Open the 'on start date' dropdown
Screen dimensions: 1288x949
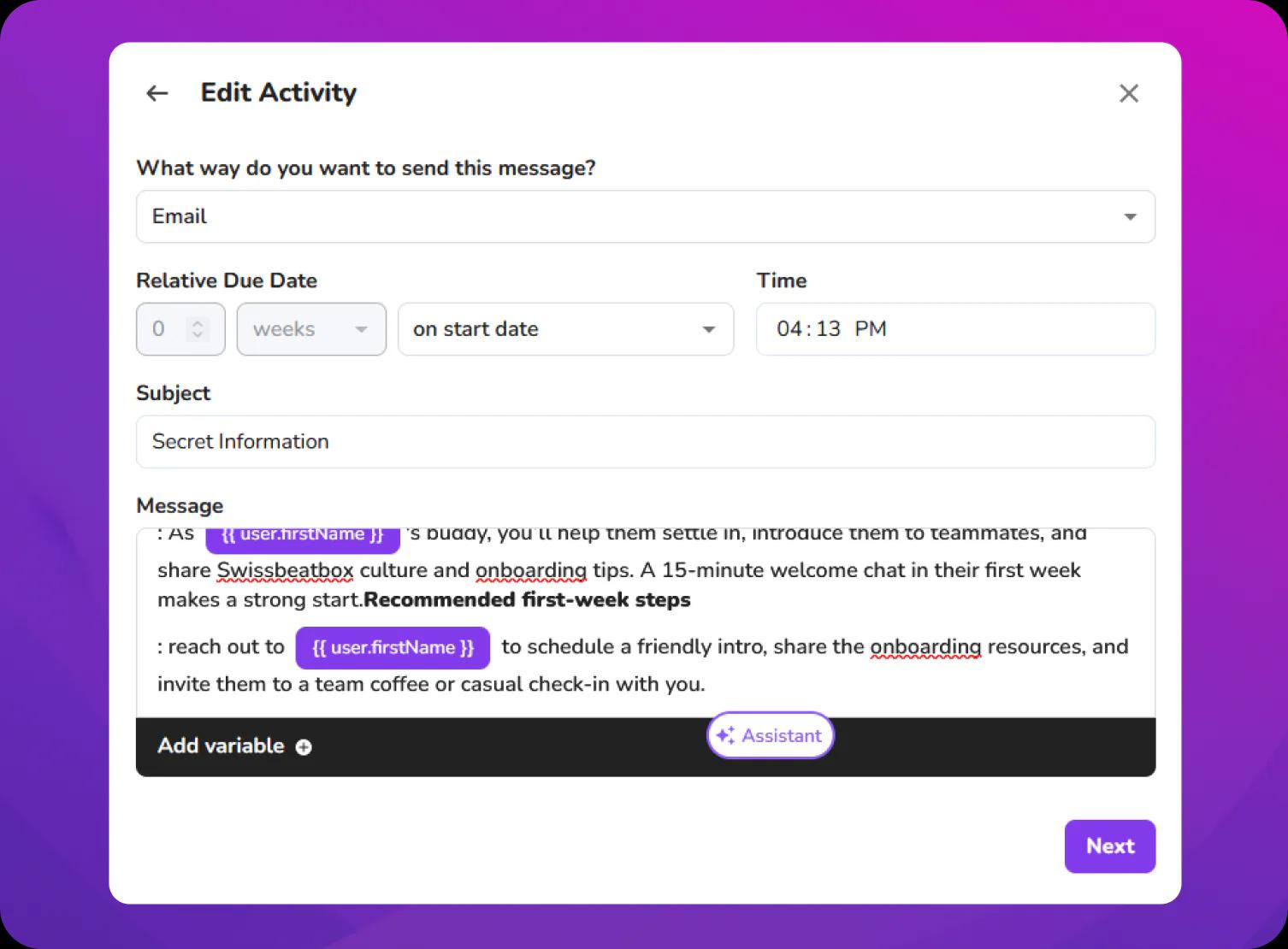(x=564, y=329)
